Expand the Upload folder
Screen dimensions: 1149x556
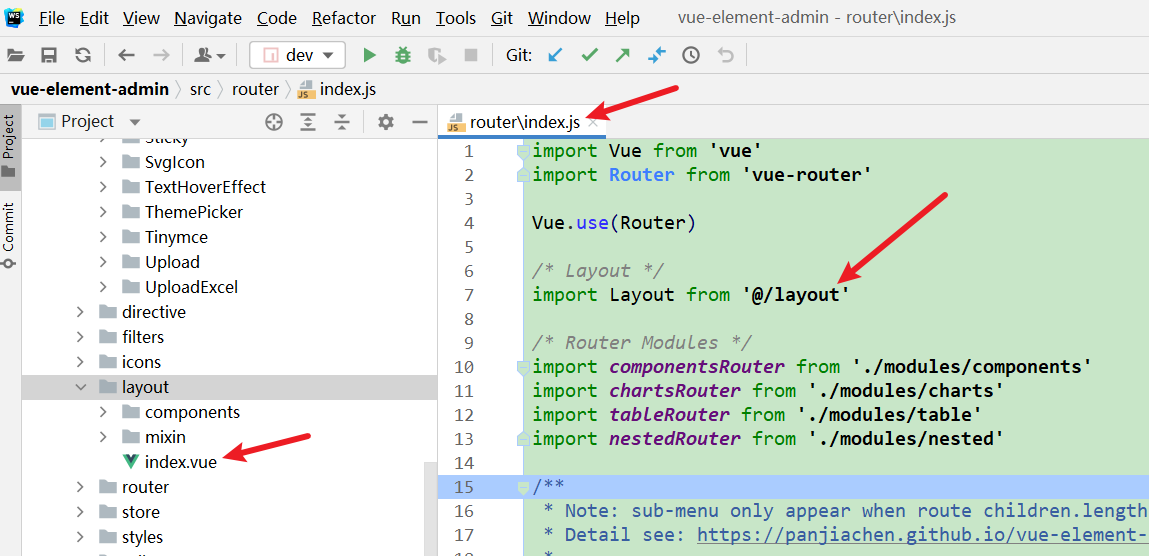point(104,262)
